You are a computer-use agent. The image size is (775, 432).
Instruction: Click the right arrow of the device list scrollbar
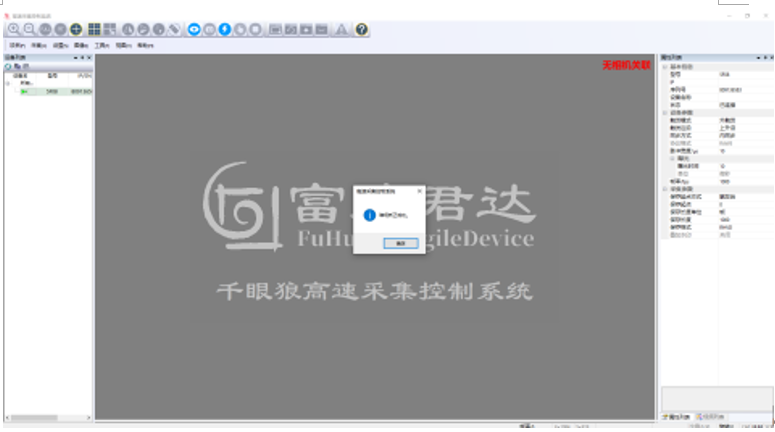point(88,418)
